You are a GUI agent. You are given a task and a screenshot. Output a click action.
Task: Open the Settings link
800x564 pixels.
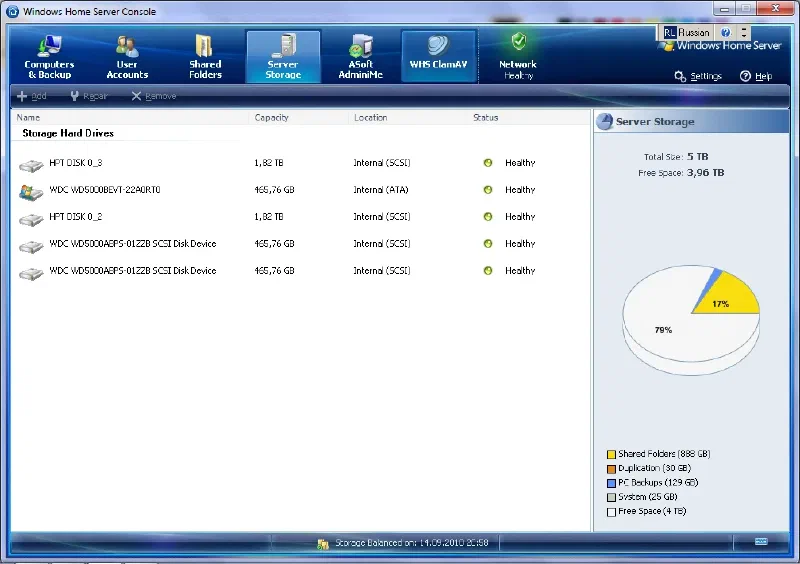[x=698, y=77]
